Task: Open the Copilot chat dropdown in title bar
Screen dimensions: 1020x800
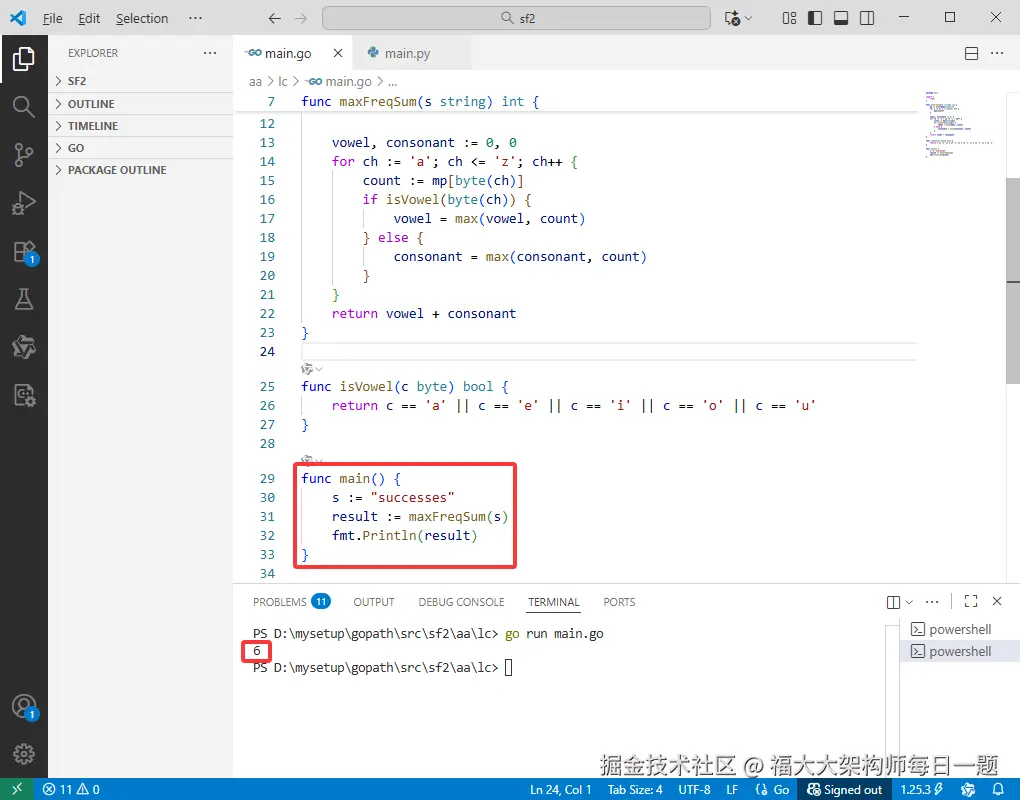Action: pyautogui.click(x=748, y=18)
